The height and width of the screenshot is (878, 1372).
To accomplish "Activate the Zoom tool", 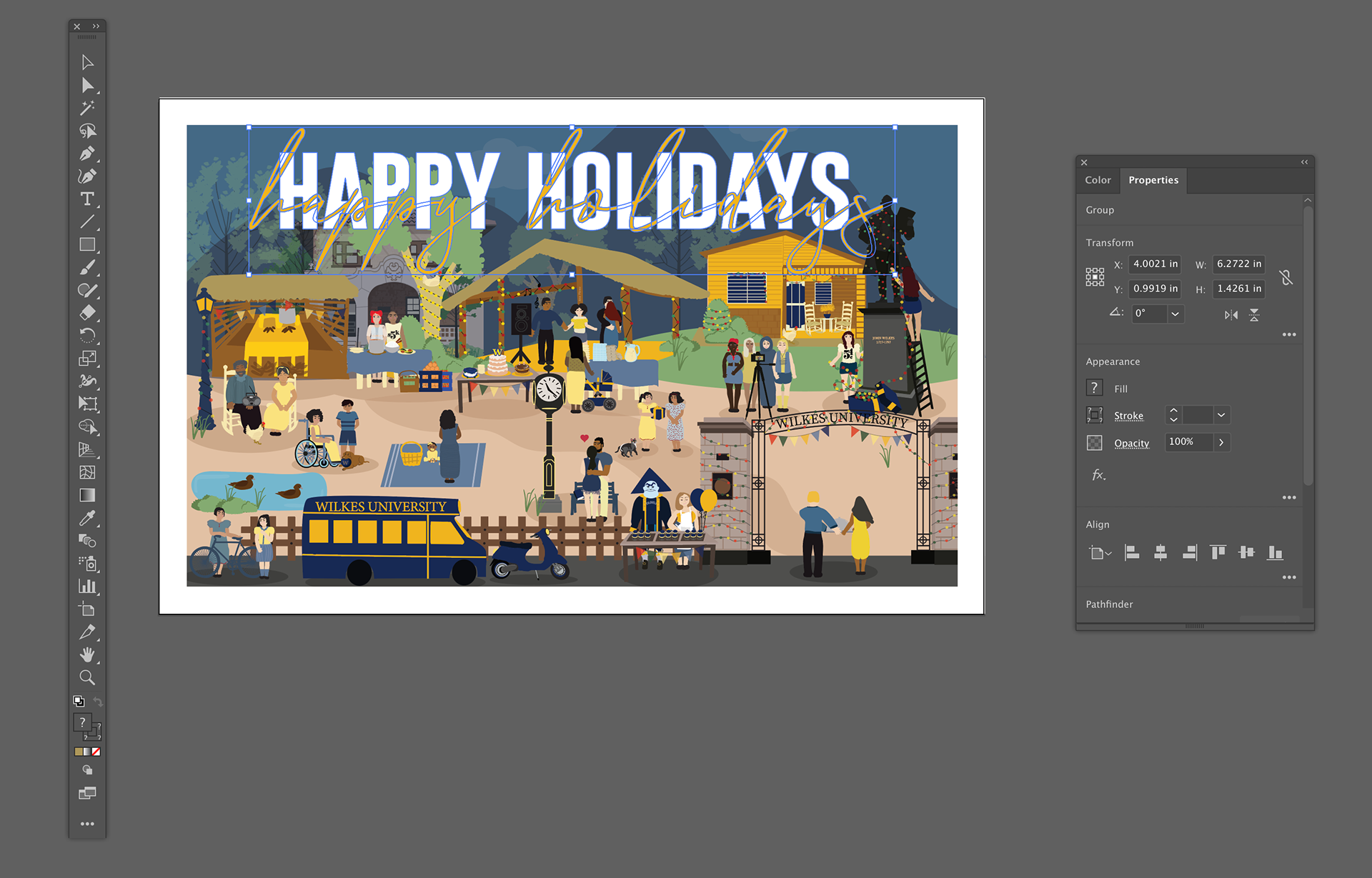I will click(86, 677).
